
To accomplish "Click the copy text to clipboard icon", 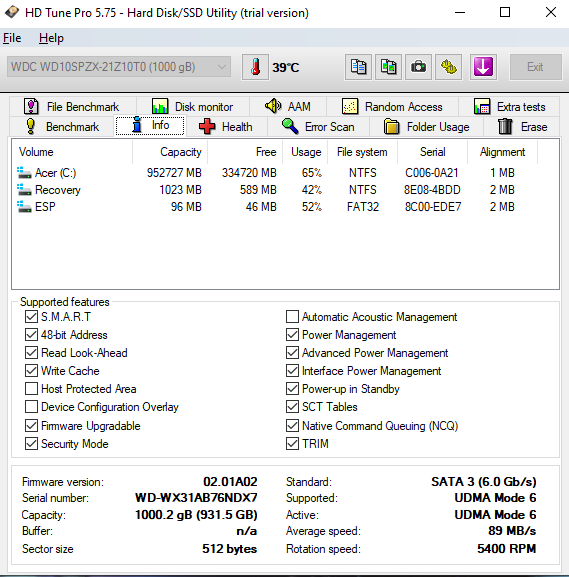I will pos(358,67).
